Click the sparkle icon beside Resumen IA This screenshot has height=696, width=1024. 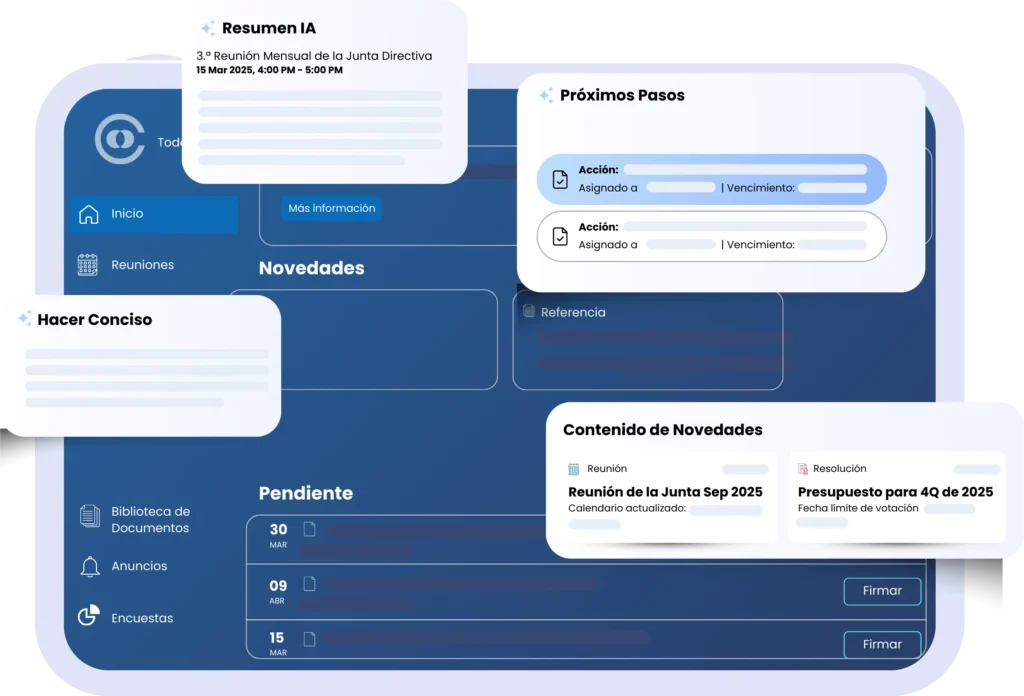tap(208, 29)
